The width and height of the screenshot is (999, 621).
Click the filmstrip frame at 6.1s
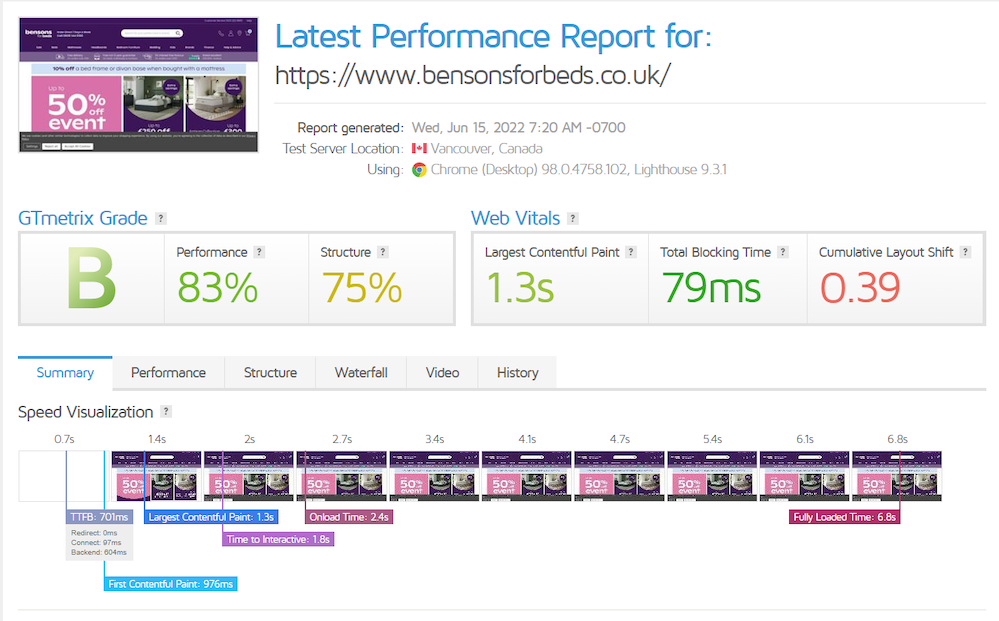pos(805,476)
